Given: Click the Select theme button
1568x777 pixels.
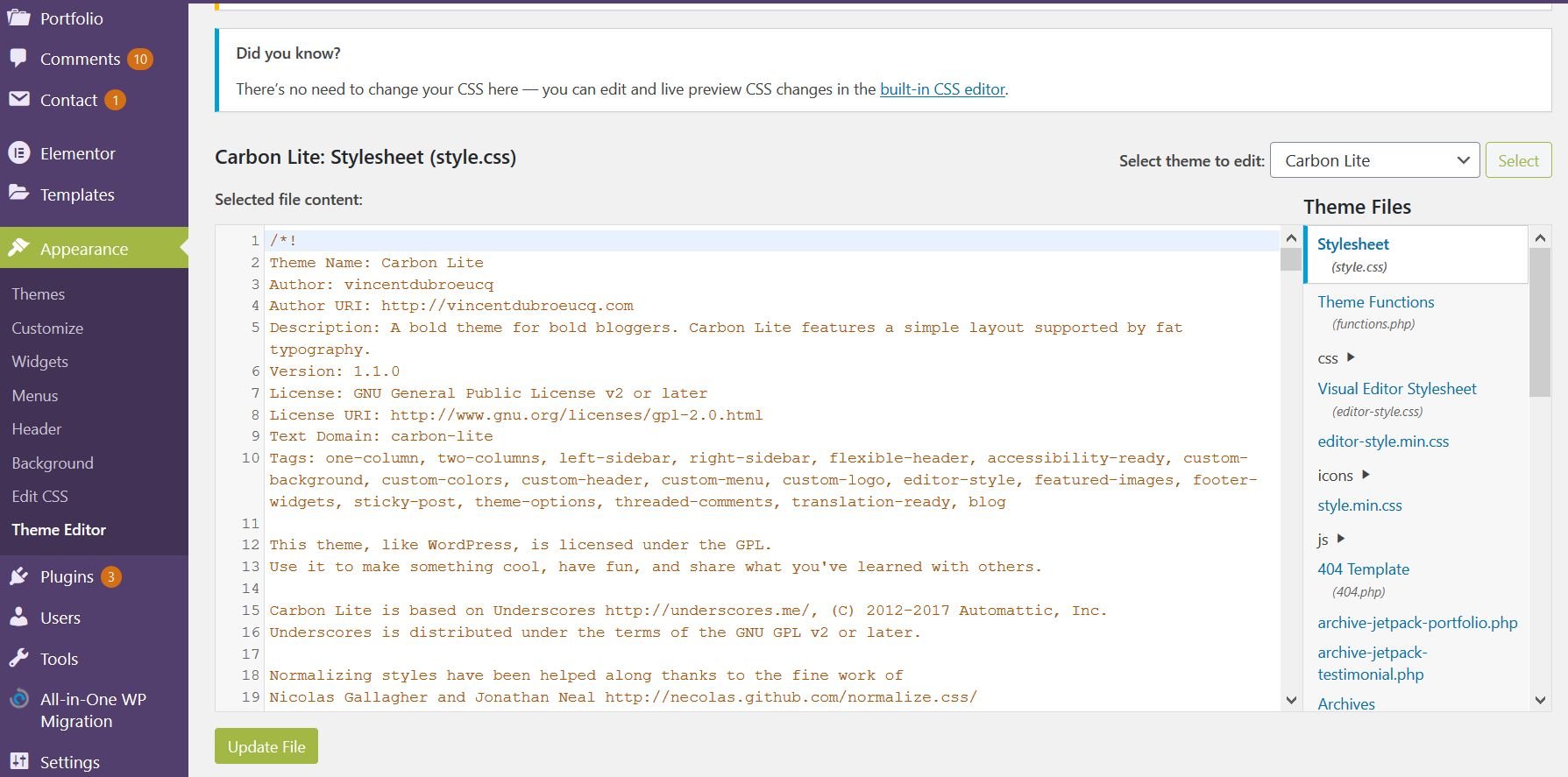Looking at the screenshot, I should tap(1518, 160).
